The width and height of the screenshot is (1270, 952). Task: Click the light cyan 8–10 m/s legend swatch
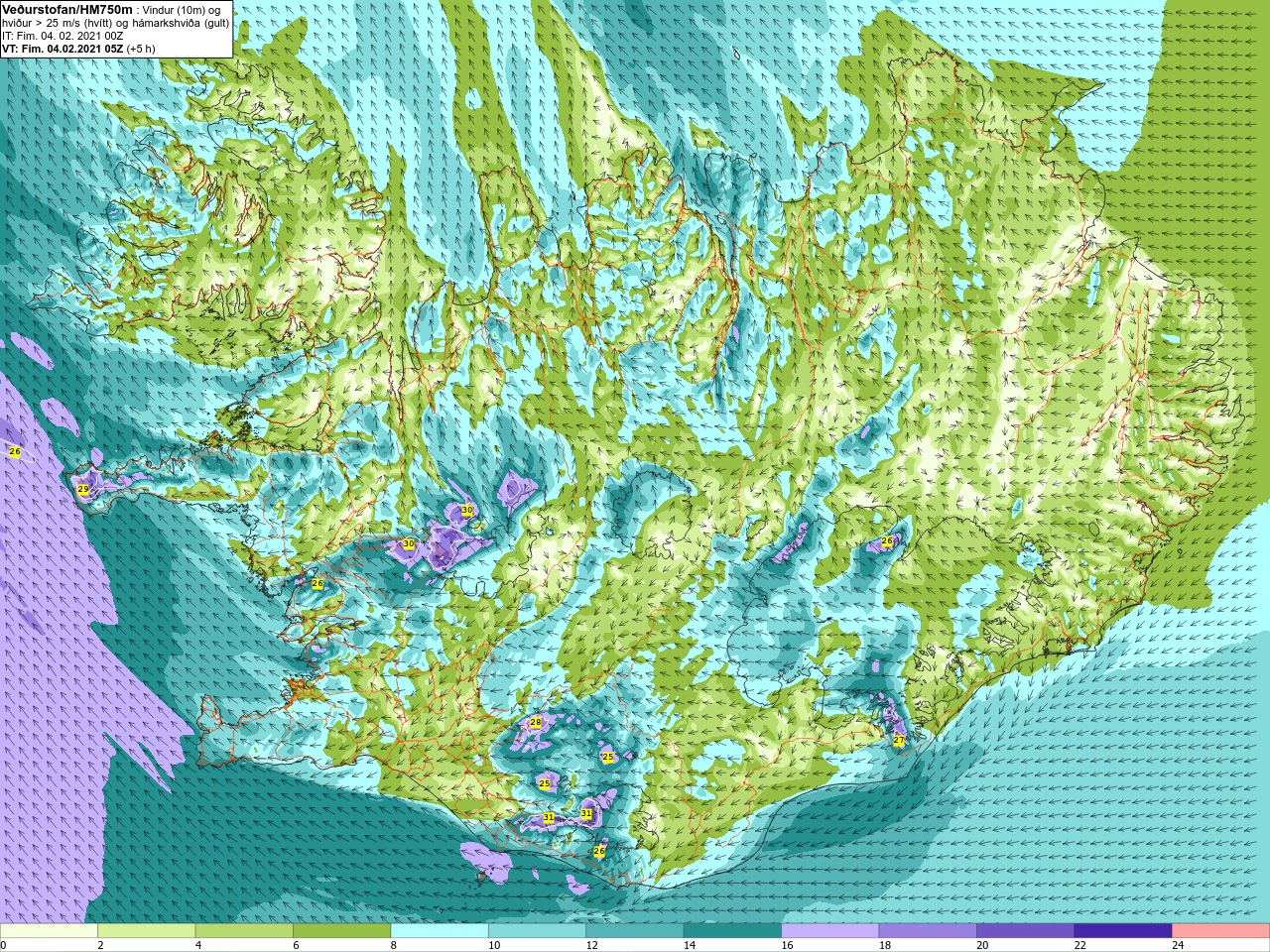[x=440, y=931]
